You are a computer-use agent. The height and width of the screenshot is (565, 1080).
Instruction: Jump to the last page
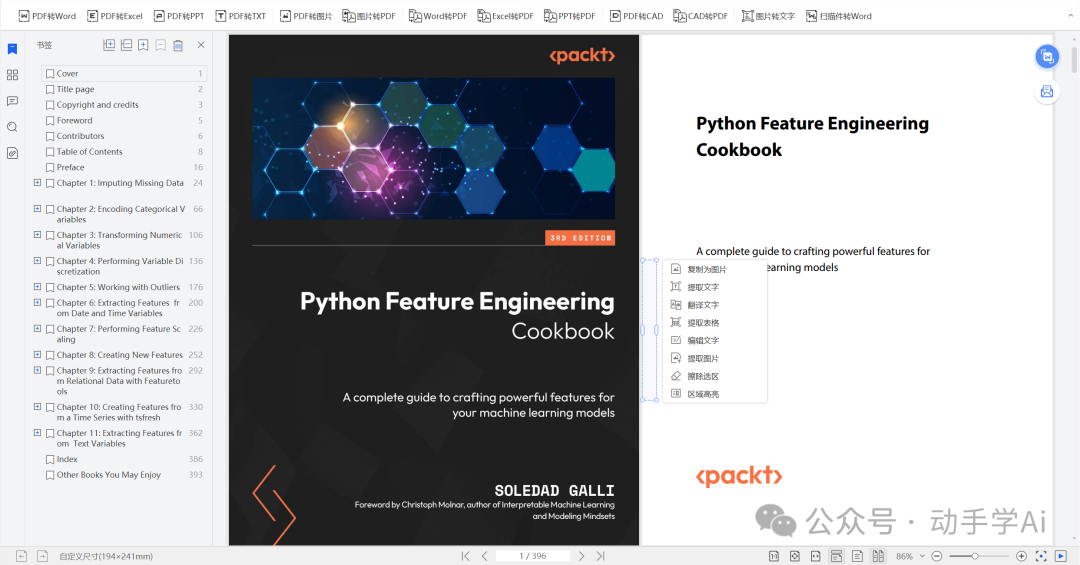tap(601, 556)
